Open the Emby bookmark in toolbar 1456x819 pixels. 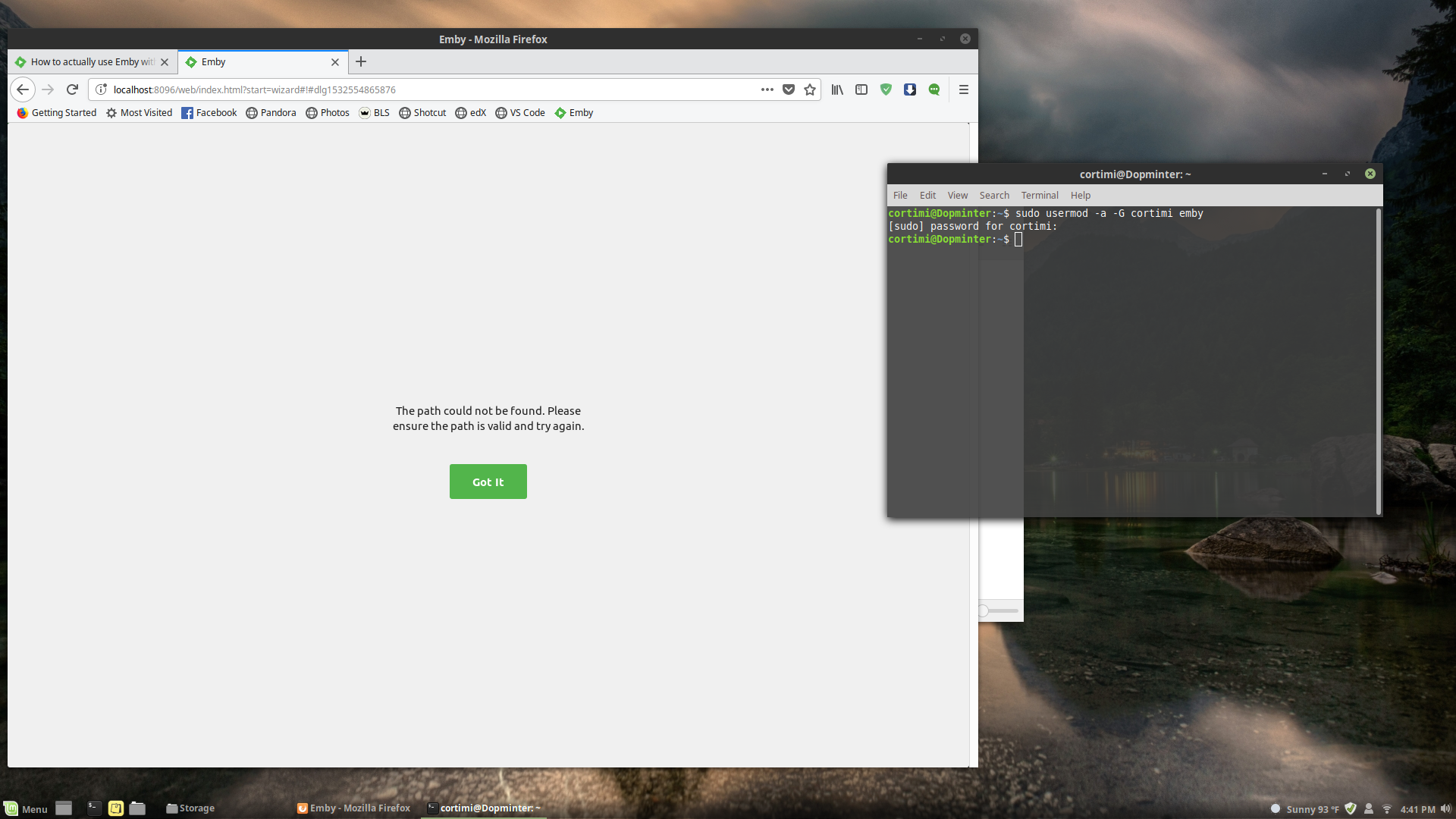(574, 113)
